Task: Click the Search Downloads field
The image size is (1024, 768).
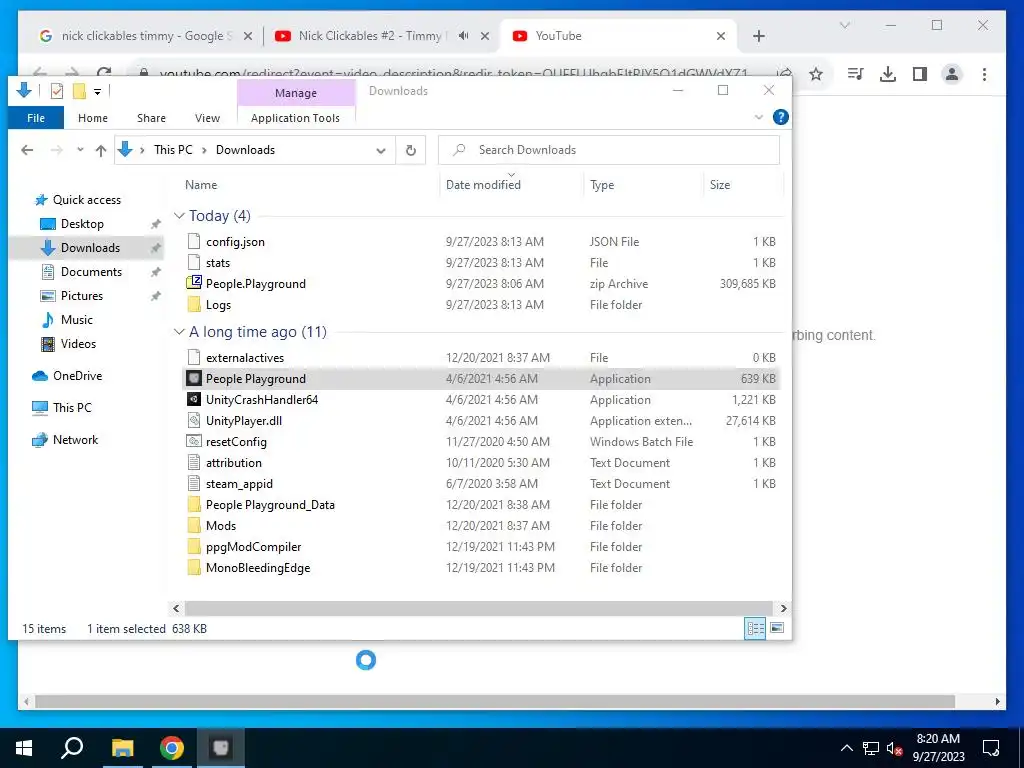Action: point(609,150)
